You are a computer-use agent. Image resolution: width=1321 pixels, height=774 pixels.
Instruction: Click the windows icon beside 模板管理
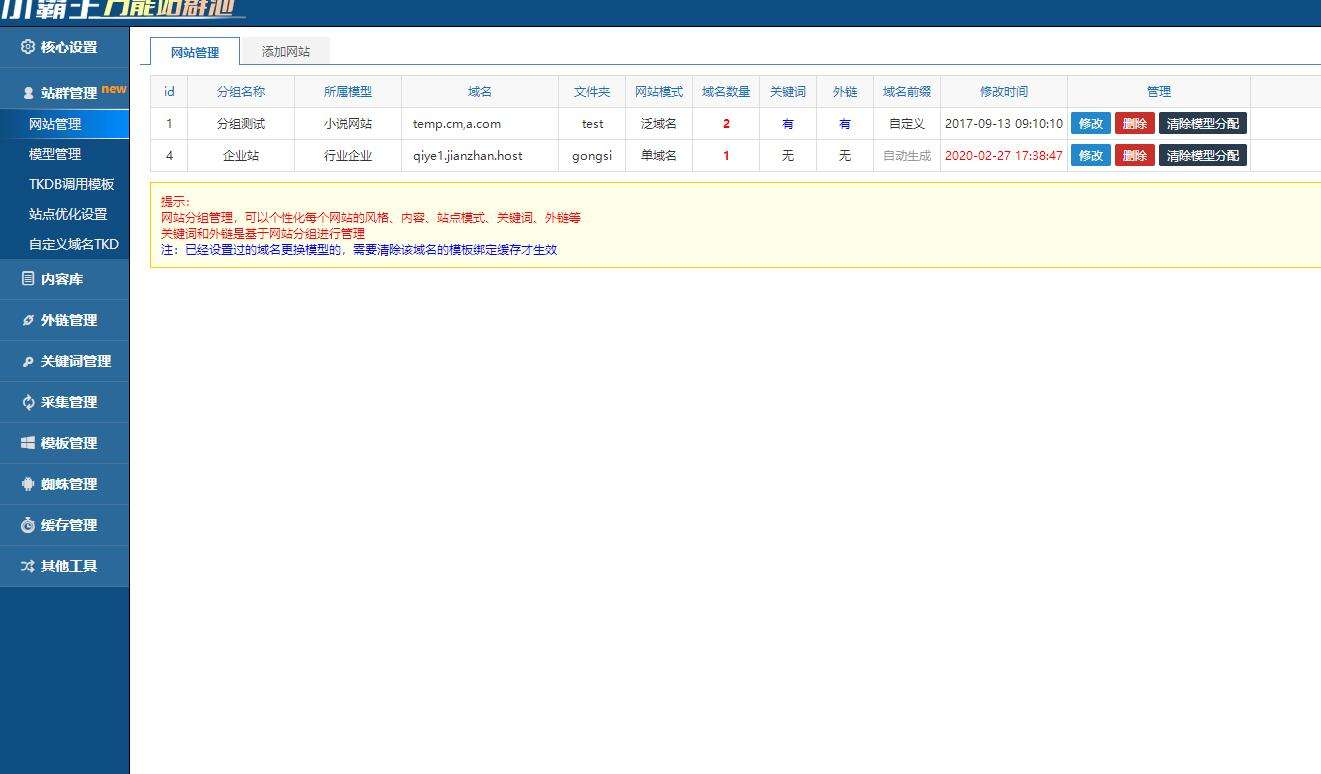coord(28,443)
